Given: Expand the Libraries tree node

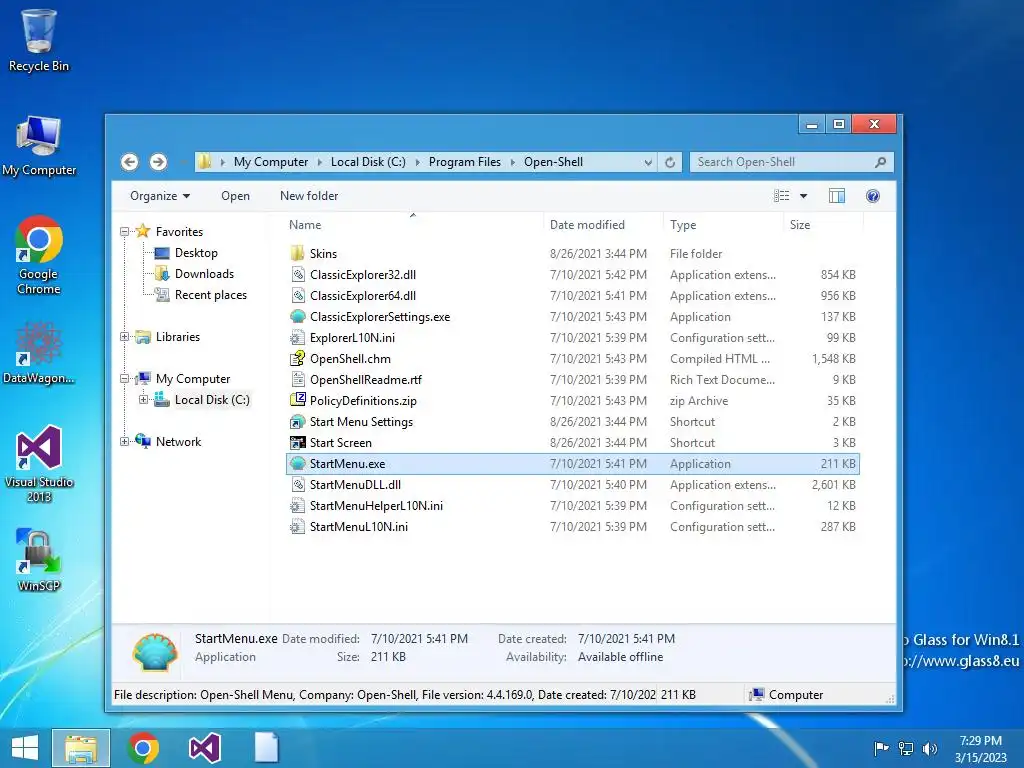Looking at the screenshot, I should click(124, 337).
